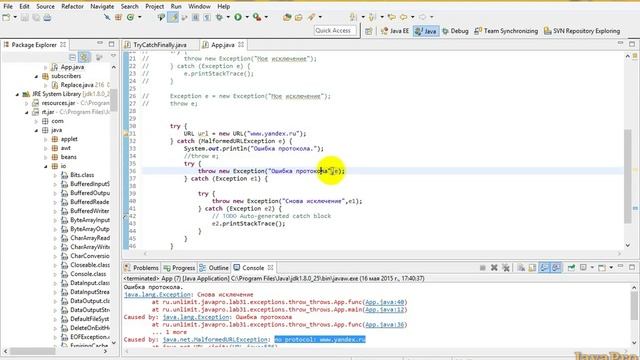Click the editor vertical scrollbar thumb
This screenshot has width=640, height=360.
pyautogui.click(x=628, y=176)
